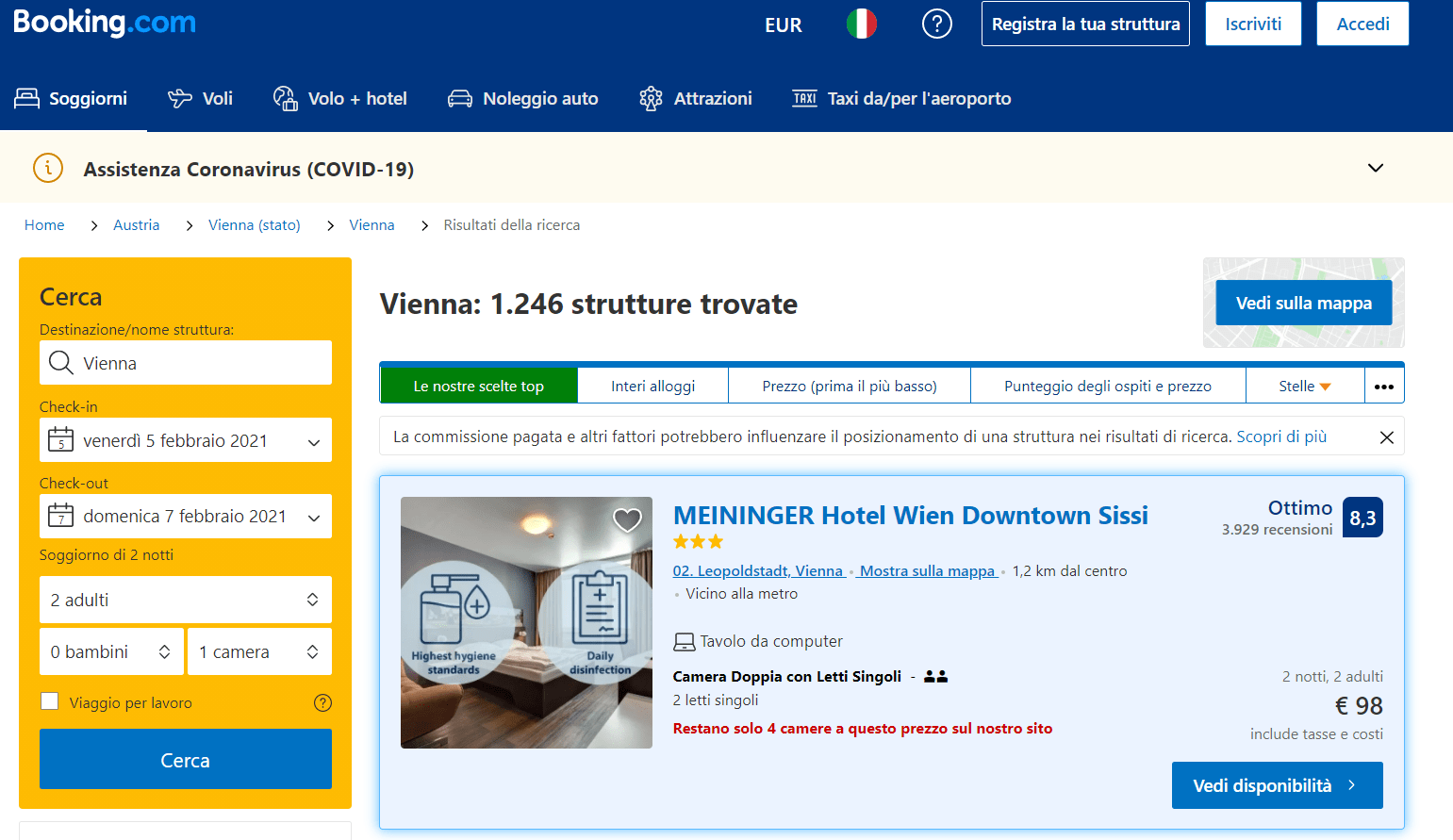Click the Booking.com logo

(105, 22)
